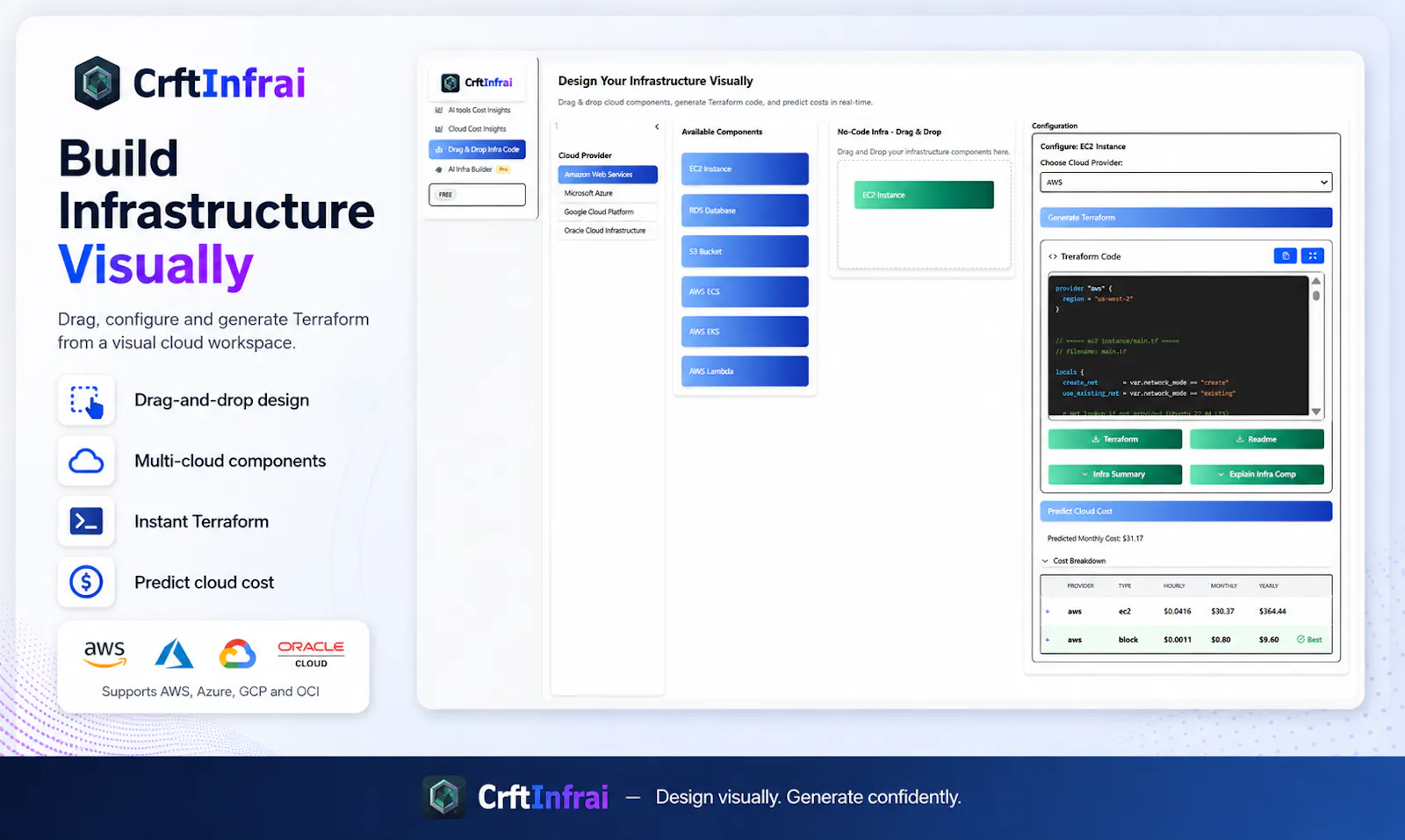Click the ec2 yearly cost $364.44
The width and height of the screenshot is (1405, 840).
[x=1272, y=611]
